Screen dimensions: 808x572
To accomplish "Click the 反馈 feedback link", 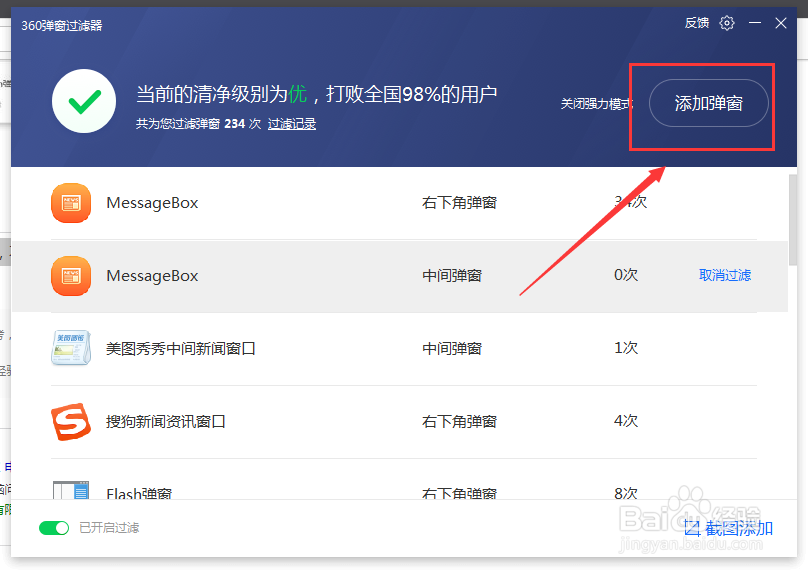I will pos(697,23).
